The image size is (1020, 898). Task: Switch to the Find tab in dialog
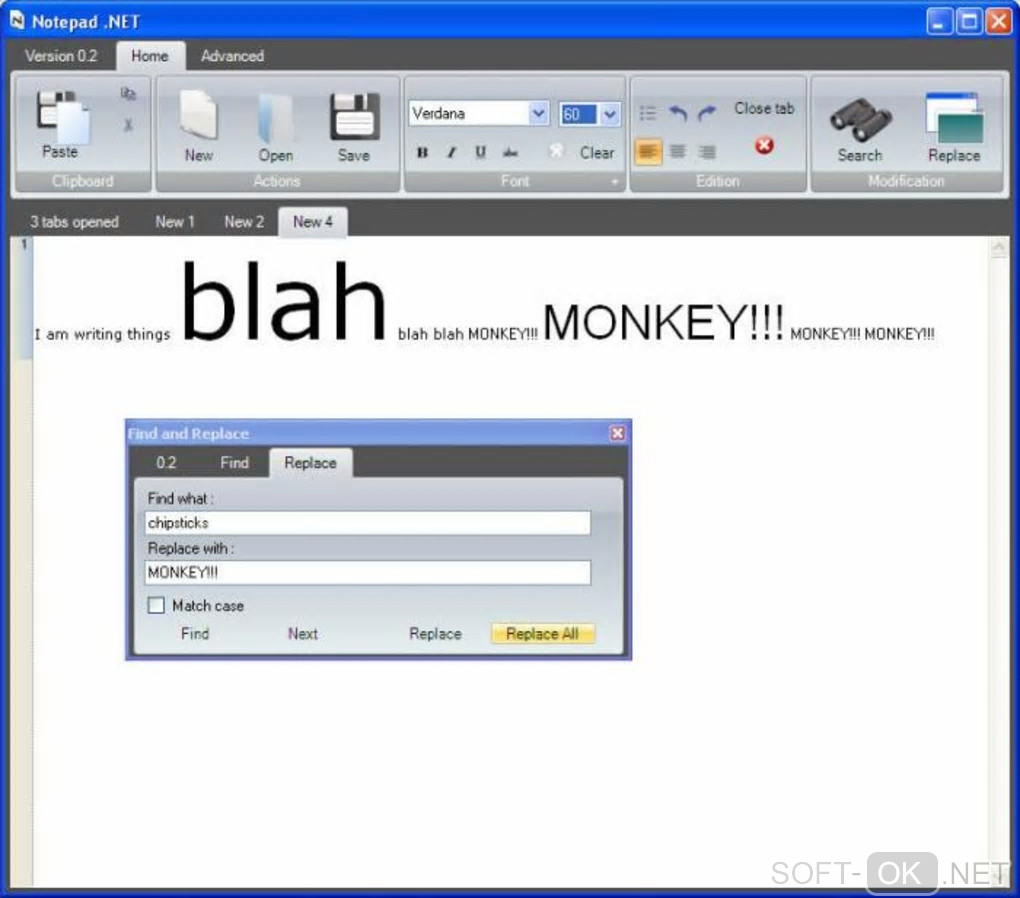(x=234, y=463)
